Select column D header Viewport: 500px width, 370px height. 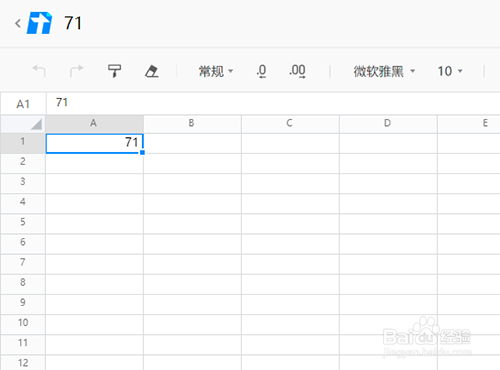point(388,124)
